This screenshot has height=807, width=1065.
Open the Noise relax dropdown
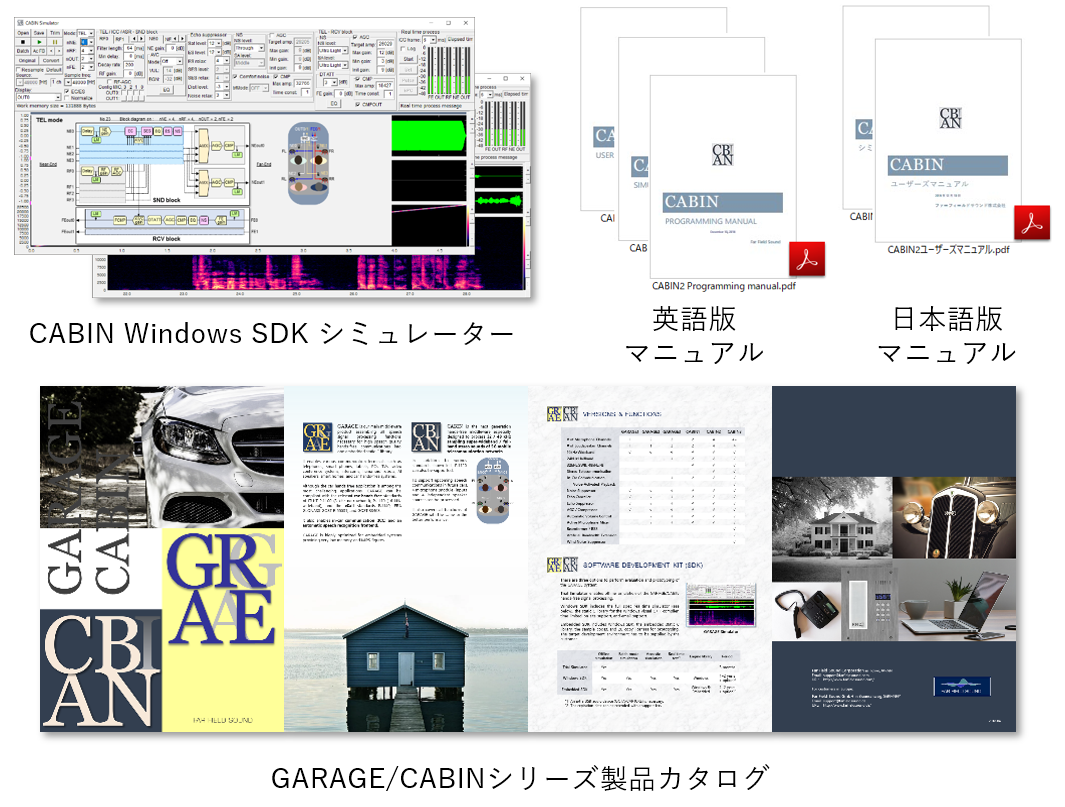(x=222, y=95)
